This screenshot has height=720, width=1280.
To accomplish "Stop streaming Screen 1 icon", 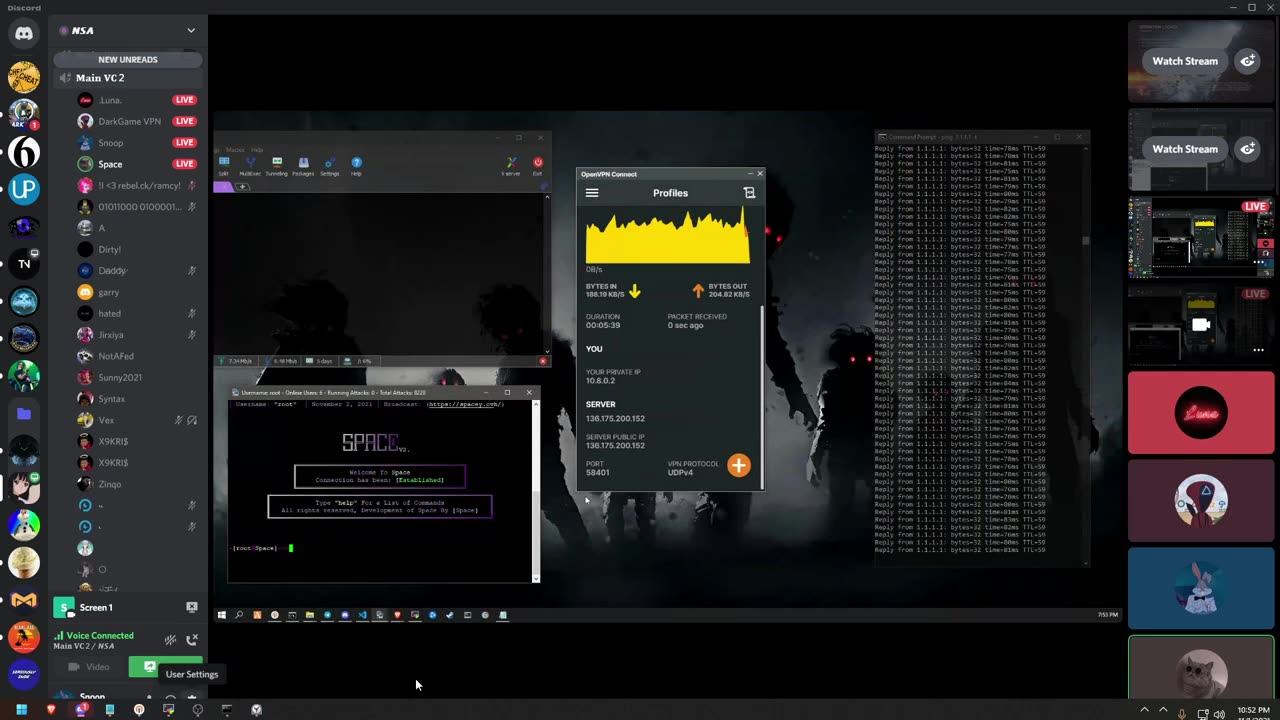I will pos(192,607).
